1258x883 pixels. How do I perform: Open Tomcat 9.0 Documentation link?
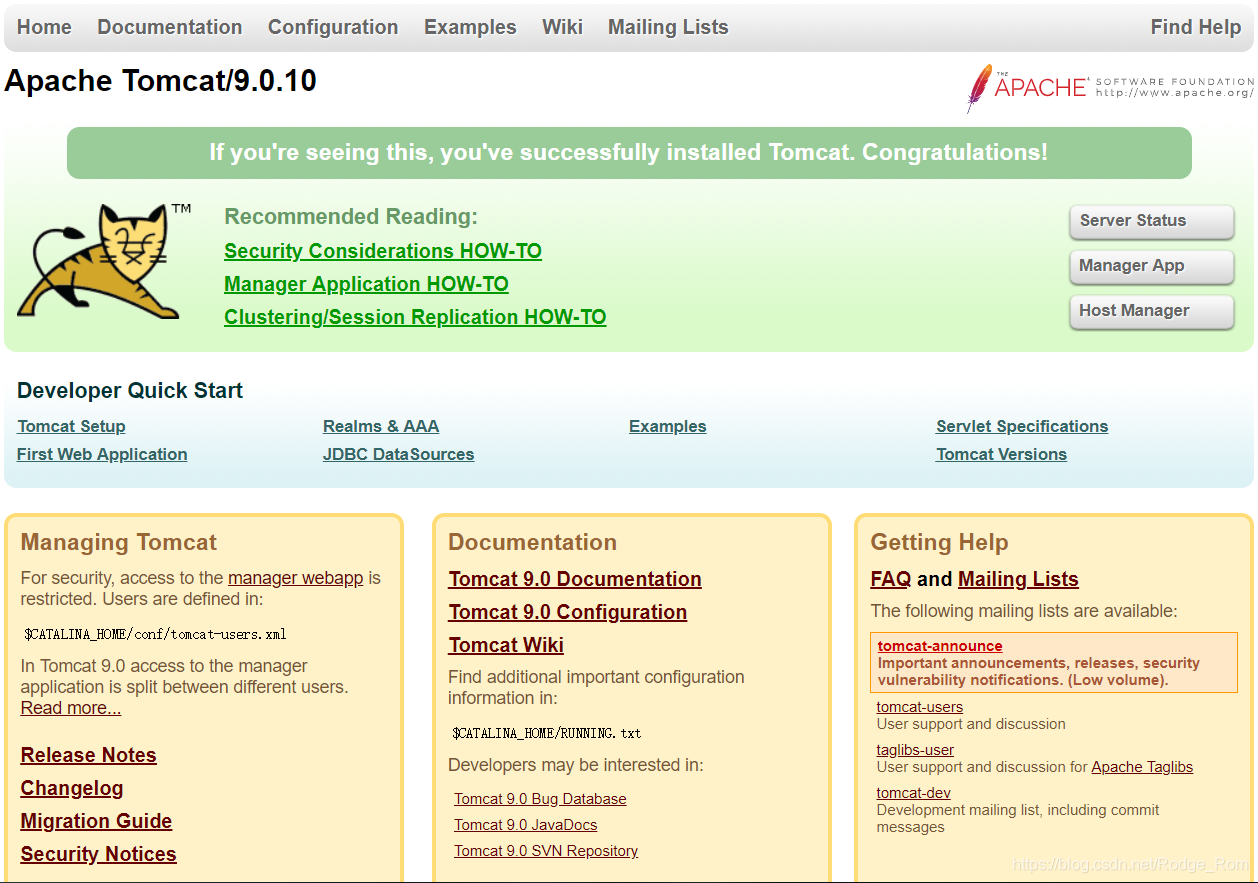pyautogui.click(x=575, y=579)
